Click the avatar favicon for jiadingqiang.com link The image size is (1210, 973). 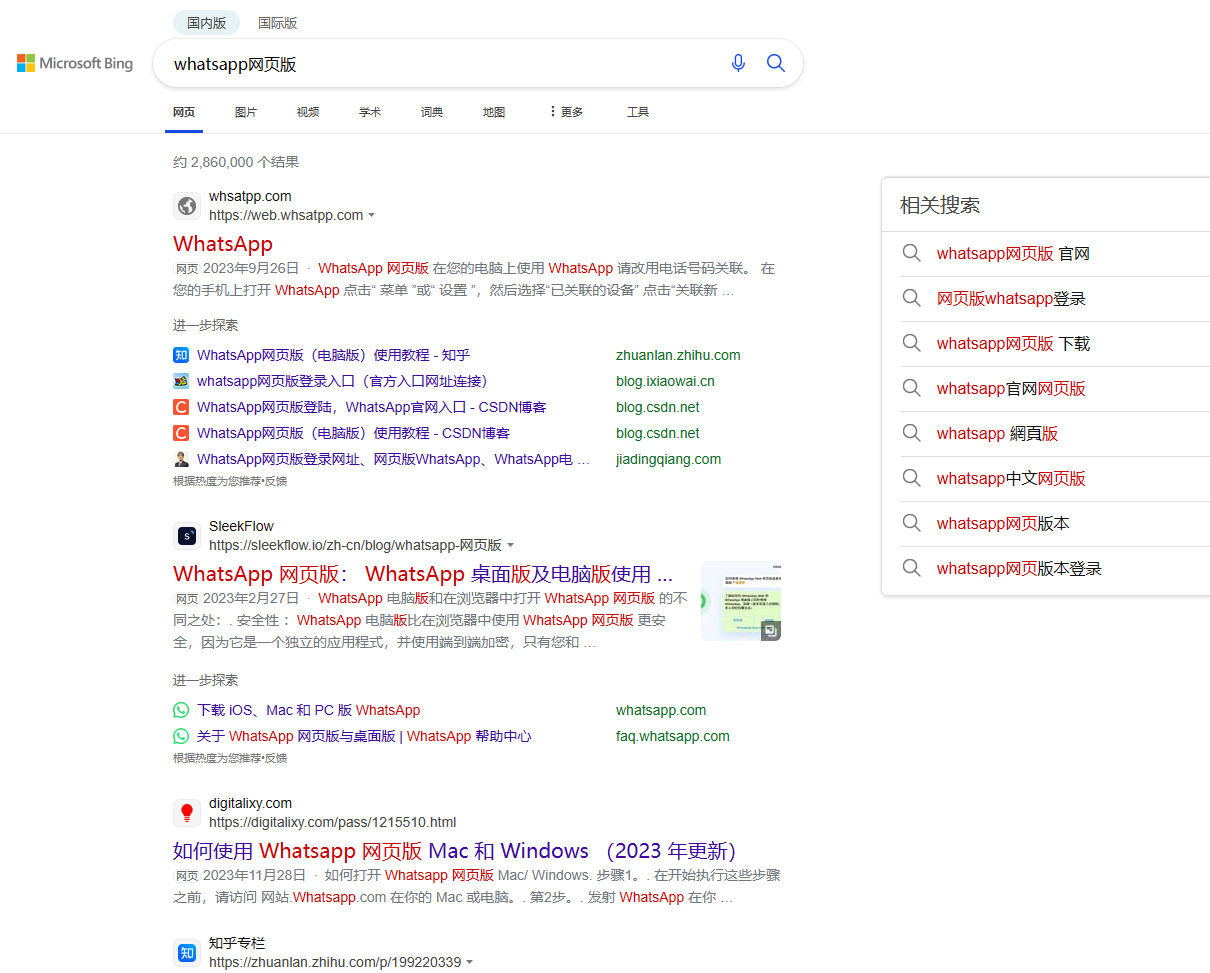(181, 459)
